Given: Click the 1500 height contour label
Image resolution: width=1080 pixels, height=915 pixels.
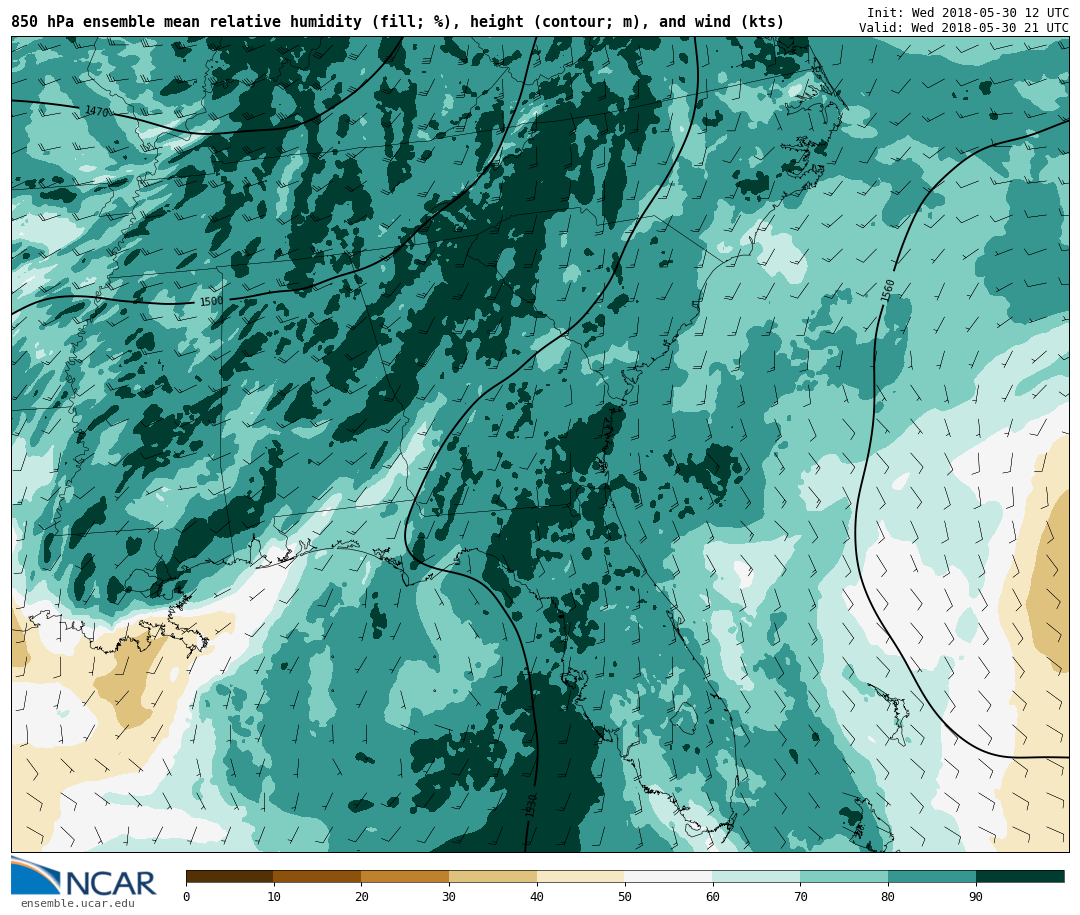Looking at the screenshot, I should pos(211,301).
